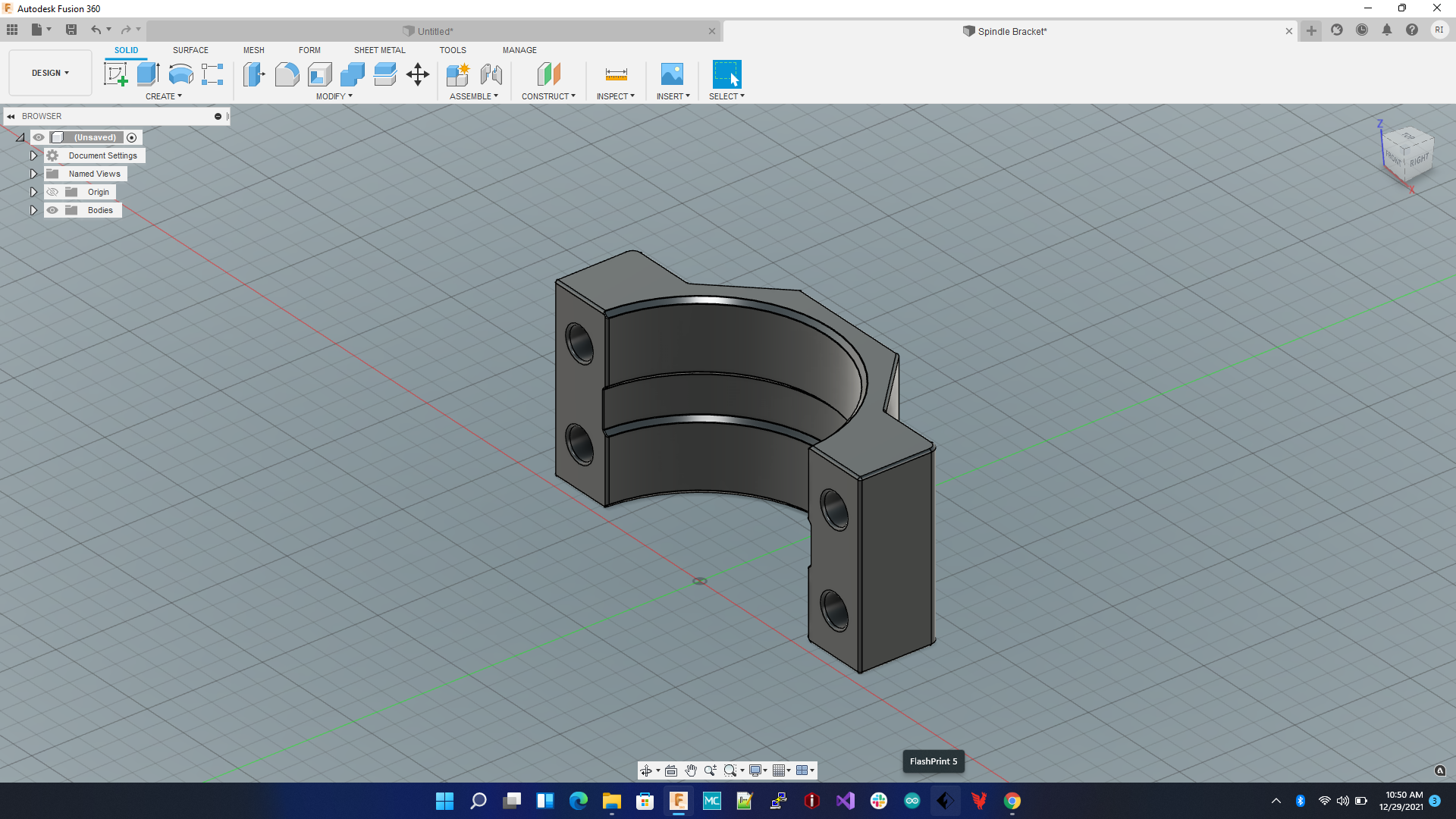Activate the Pan hand tool

click(691, 770)
